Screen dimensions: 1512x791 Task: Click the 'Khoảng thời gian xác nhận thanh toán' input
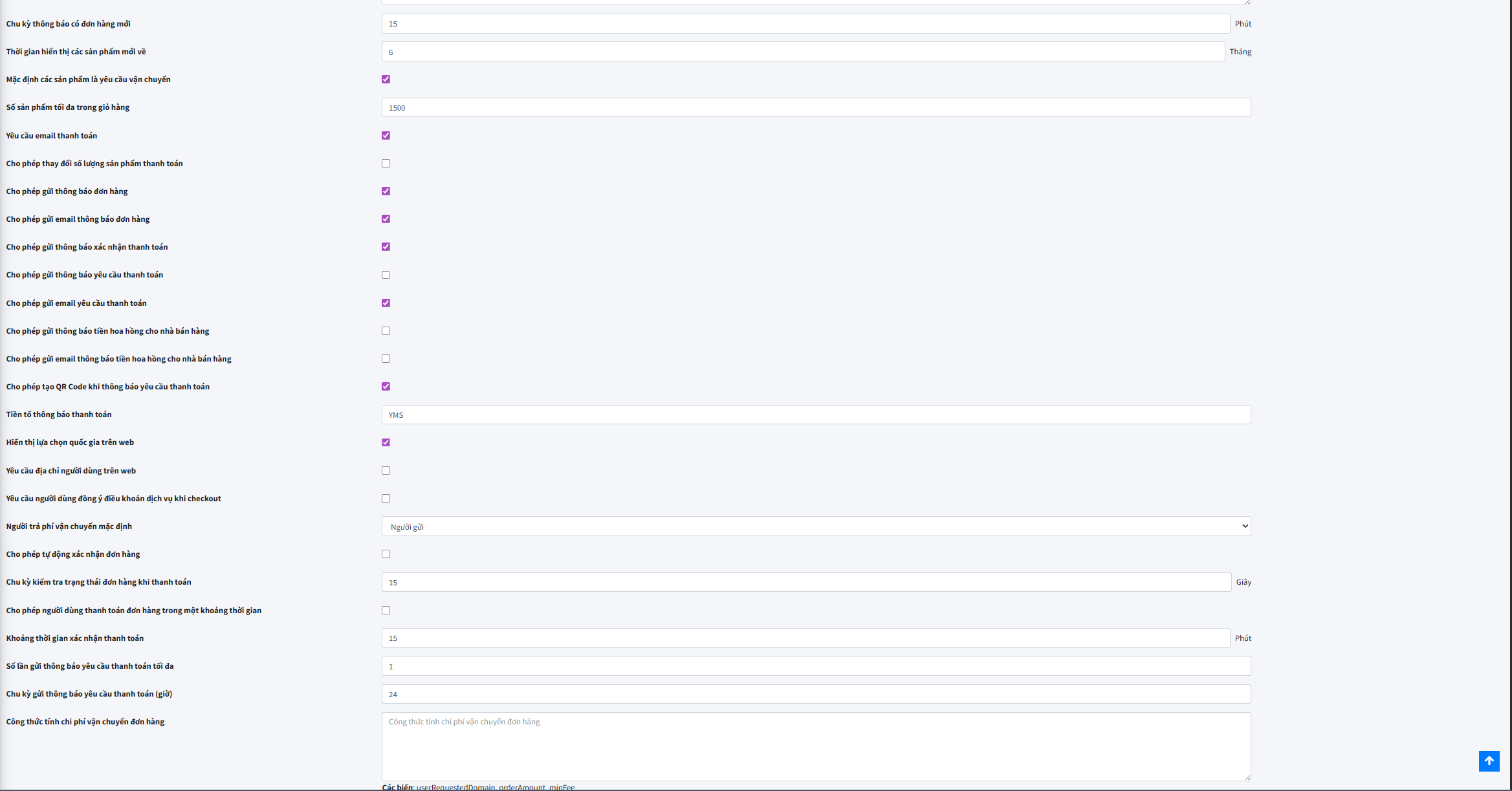[805, 638]
